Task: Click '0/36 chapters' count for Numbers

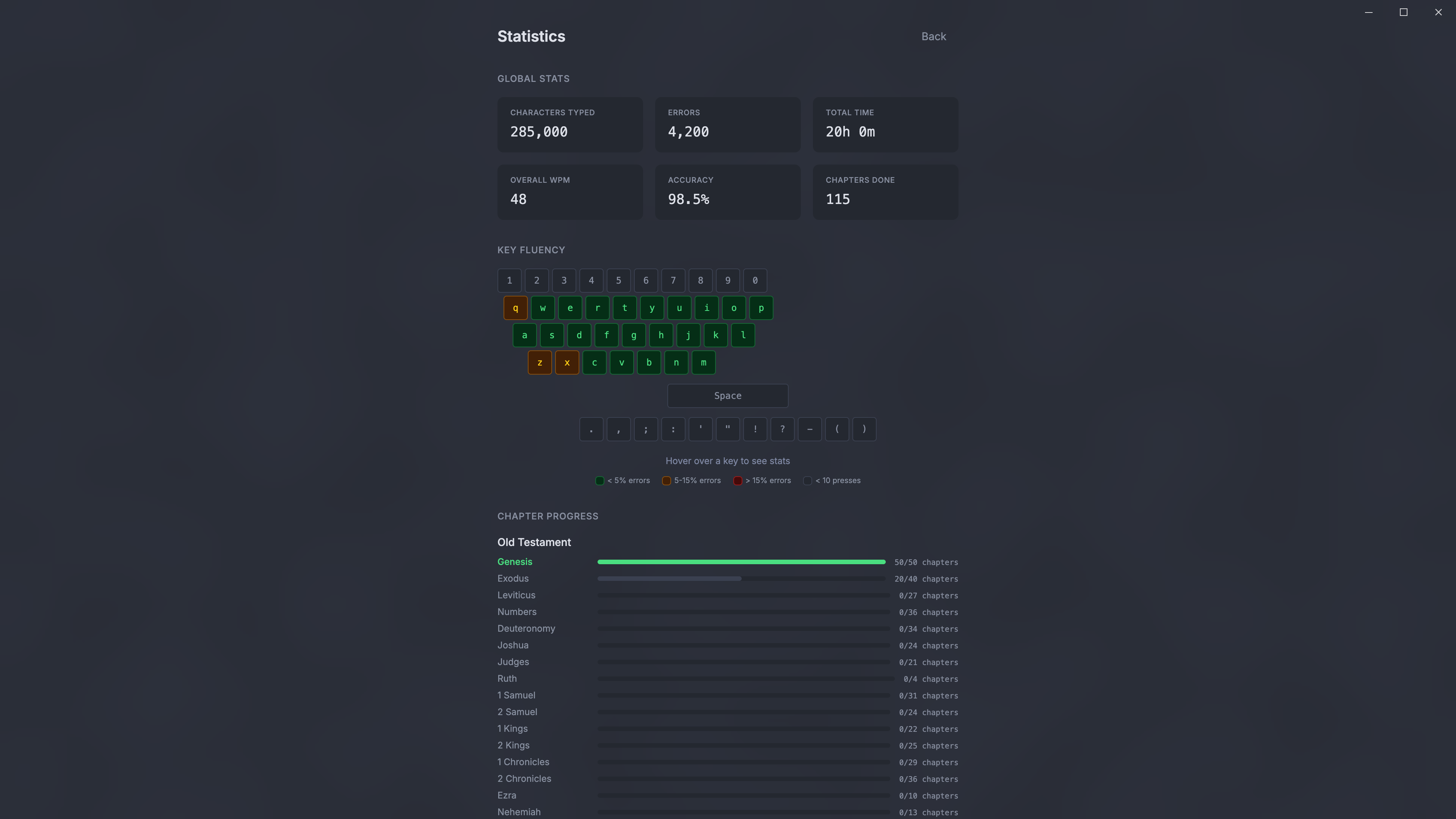Action: point(928,612)
